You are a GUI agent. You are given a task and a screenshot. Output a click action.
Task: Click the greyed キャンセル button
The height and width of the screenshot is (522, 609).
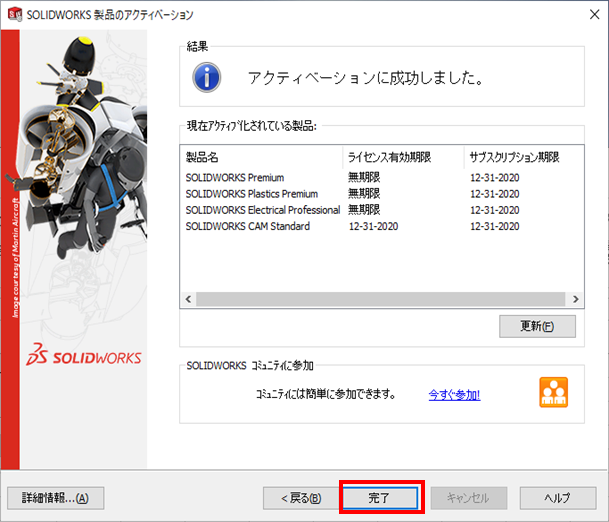point(468,498)
